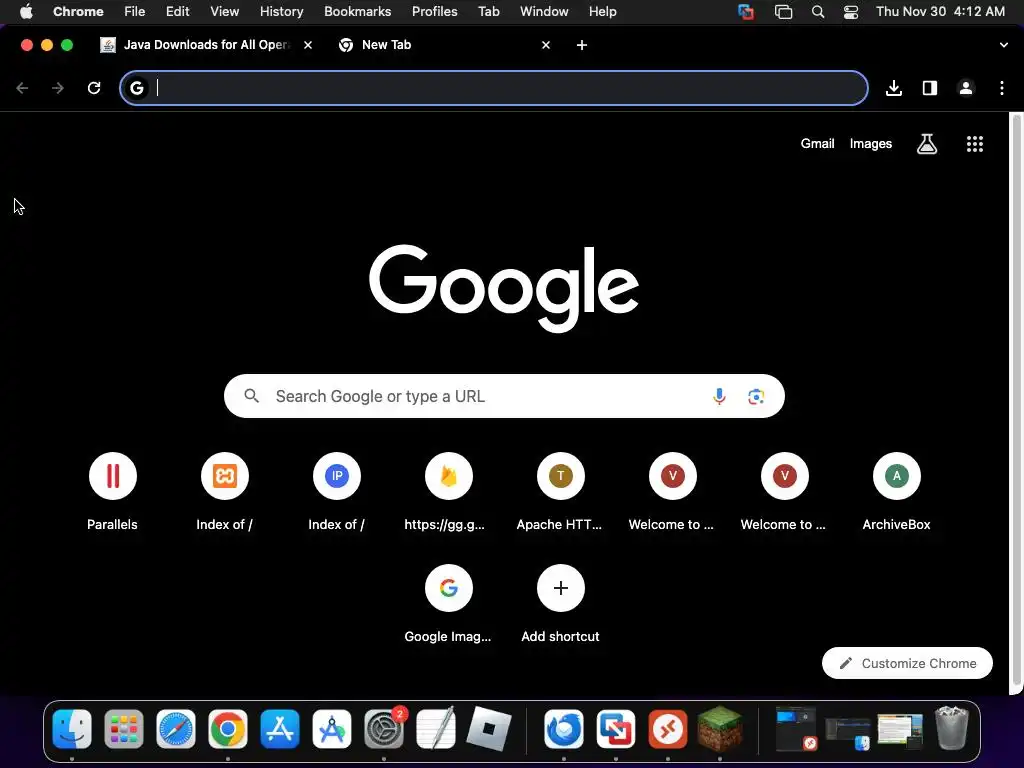This screenshot has width=1024, height=768.
Task: Close the Java Downloads tab
Action: click(x=308, y=45)
